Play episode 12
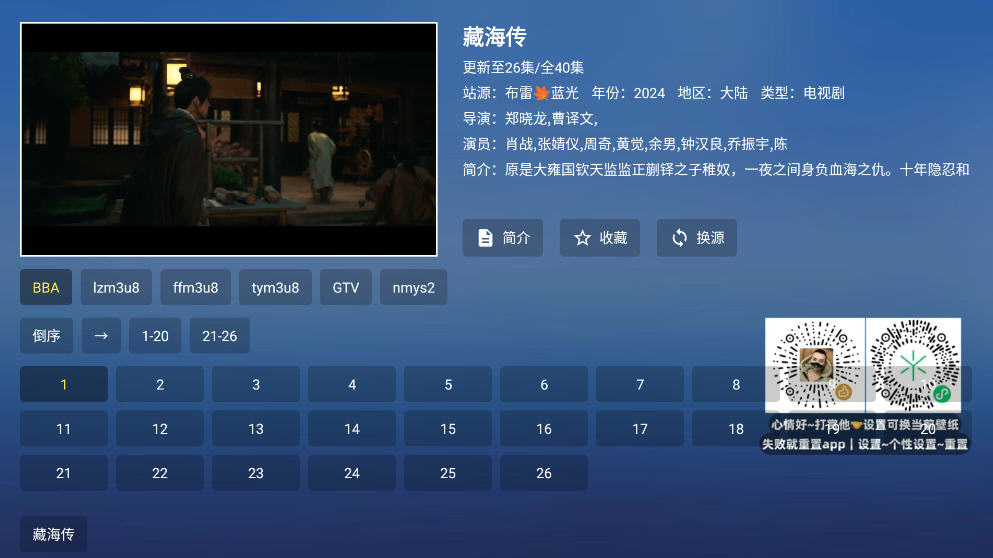Viewport: 993px width, 558px height. click(160, 429)
